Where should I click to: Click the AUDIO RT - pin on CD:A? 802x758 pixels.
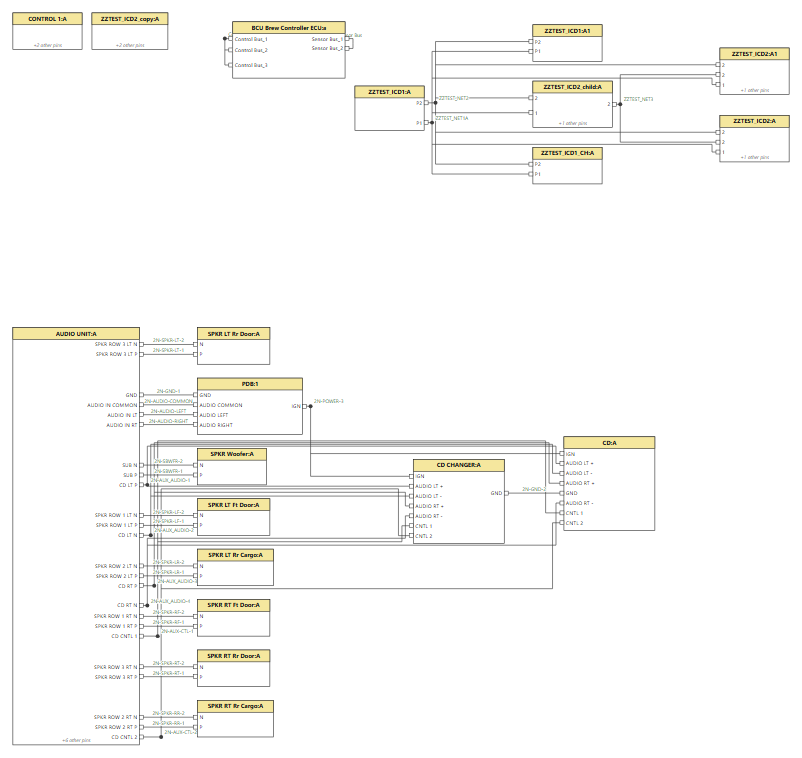(x=580, y=503)
